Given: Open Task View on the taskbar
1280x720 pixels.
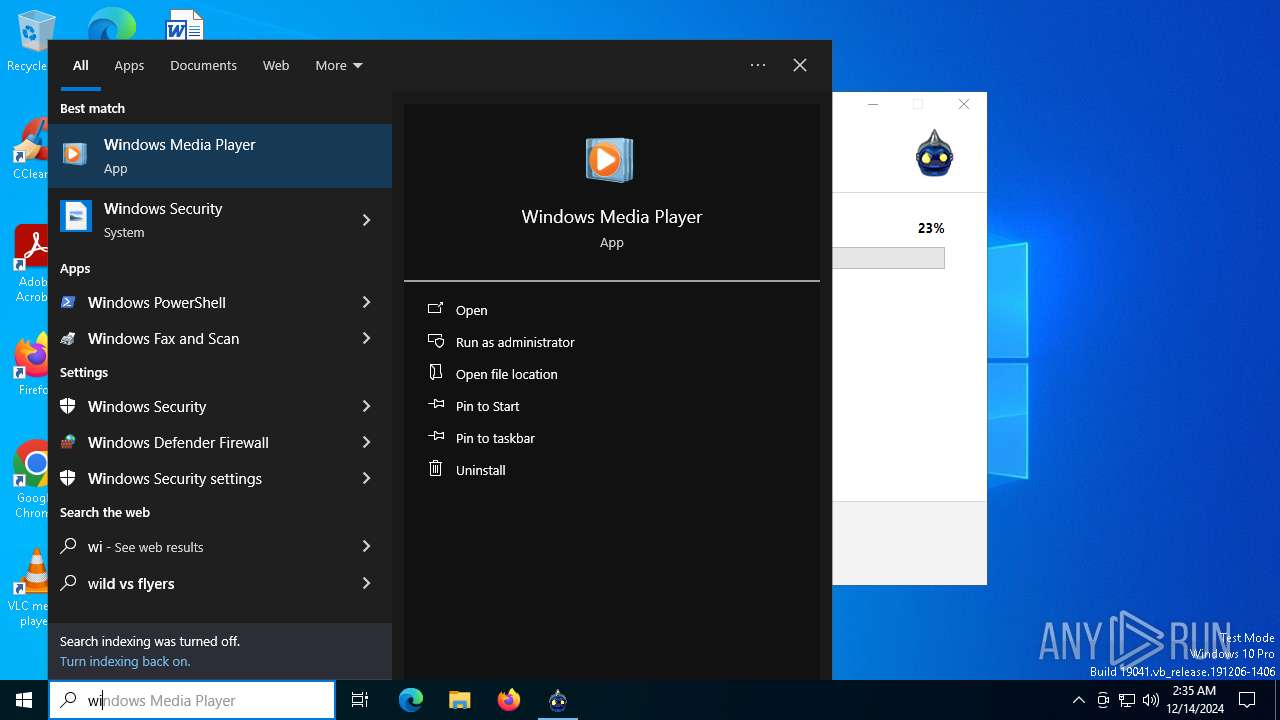Looking at the screenshot, I should point(360,700).
